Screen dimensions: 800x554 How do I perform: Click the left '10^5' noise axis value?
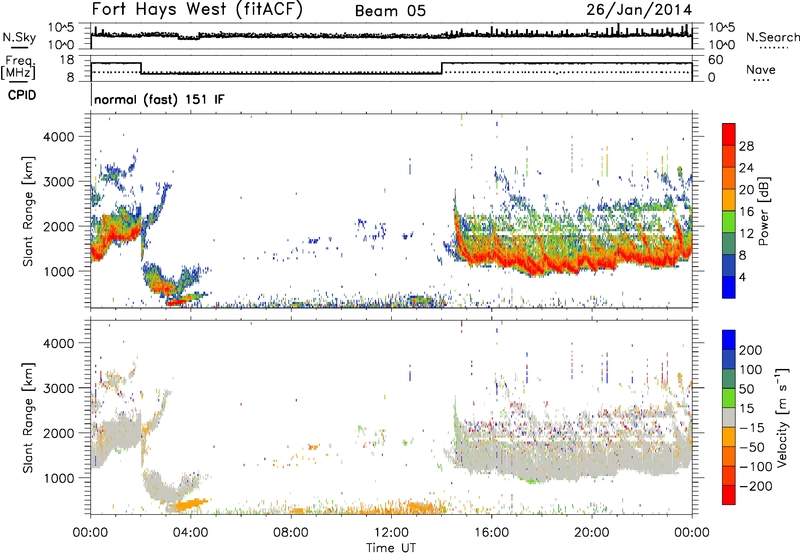(x=60, y=28)
